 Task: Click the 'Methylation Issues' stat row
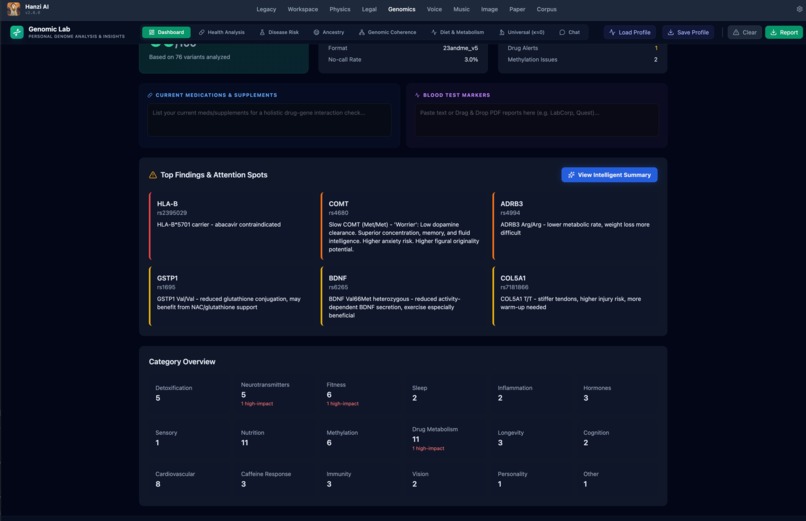point(582,60)
